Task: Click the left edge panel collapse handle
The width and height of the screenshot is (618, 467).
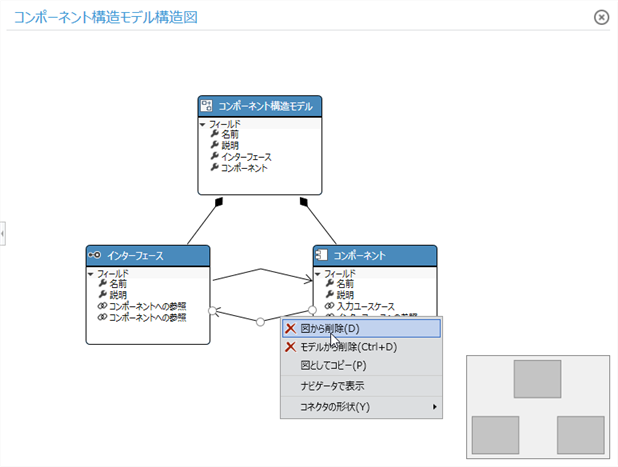Action: [x=3, y=233]
